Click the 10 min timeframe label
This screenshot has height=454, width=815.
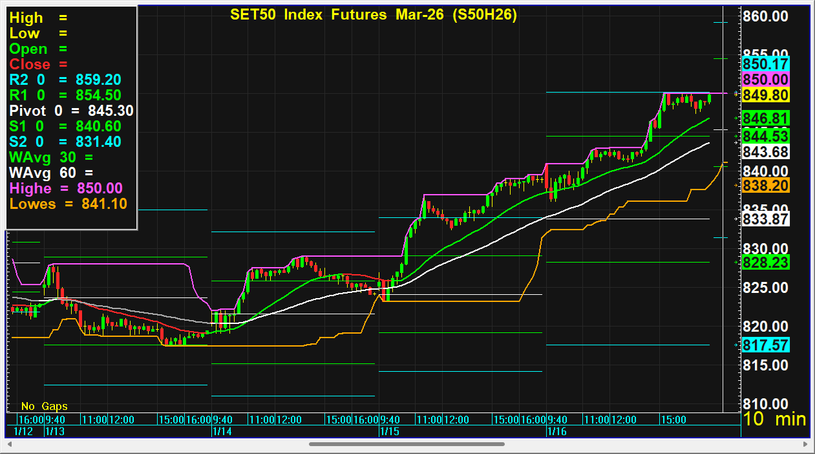[774, 420]
